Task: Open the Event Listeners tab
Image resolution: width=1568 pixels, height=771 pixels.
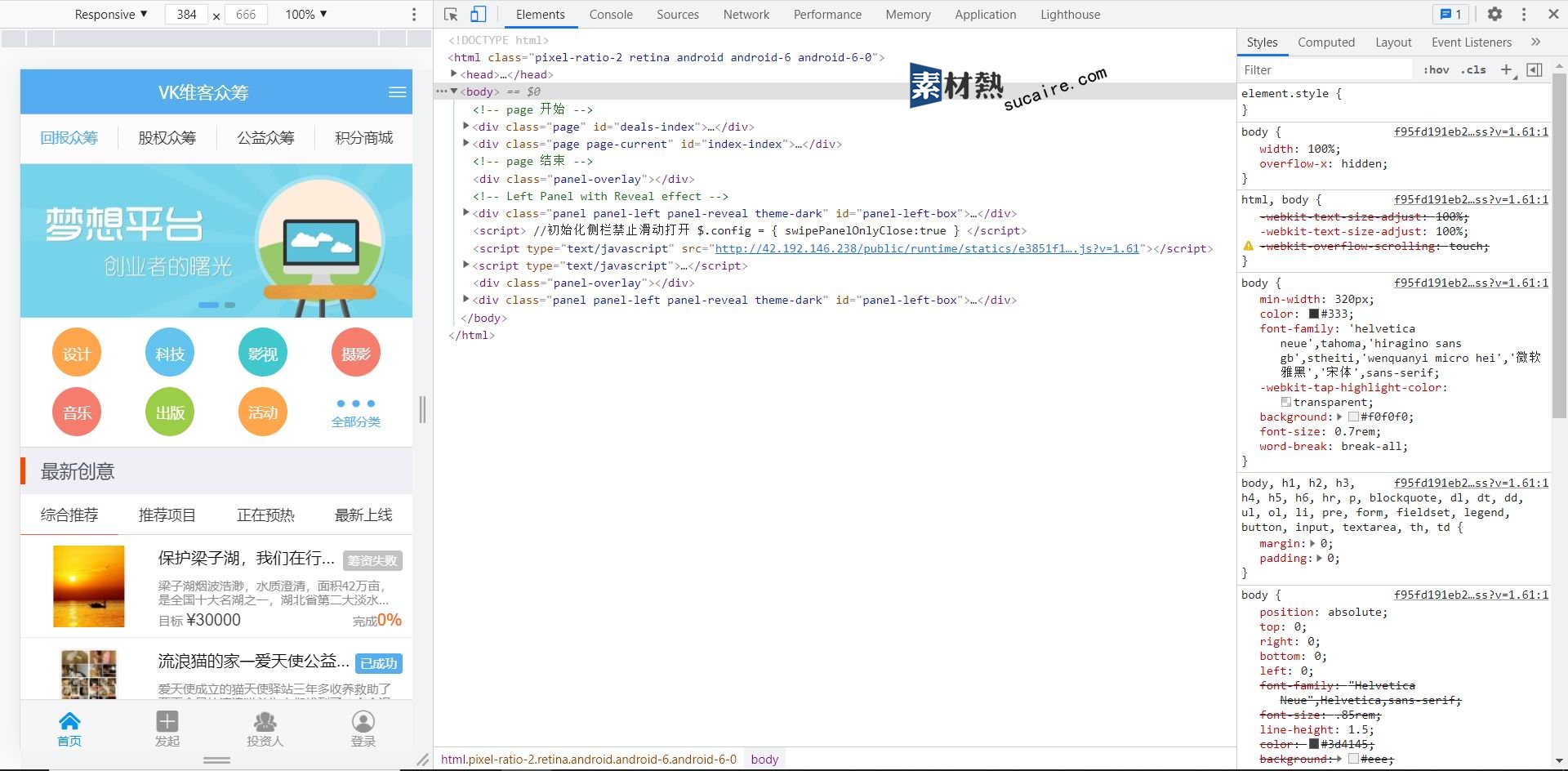Action: (x=1472, y=42)
